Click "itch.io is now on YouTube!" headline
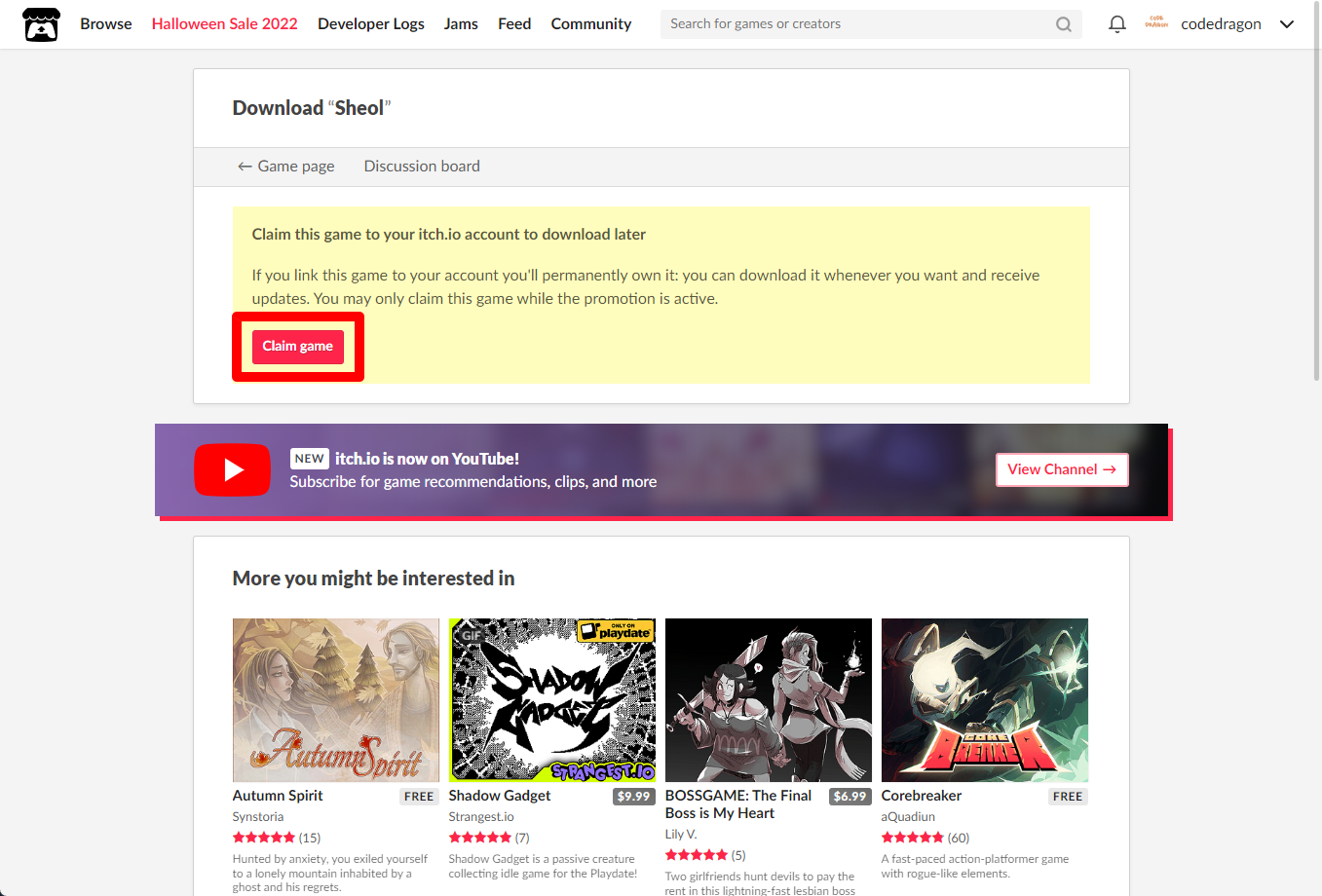The height and width of the screenshot is (896, 1322). [x=427, y=459]
